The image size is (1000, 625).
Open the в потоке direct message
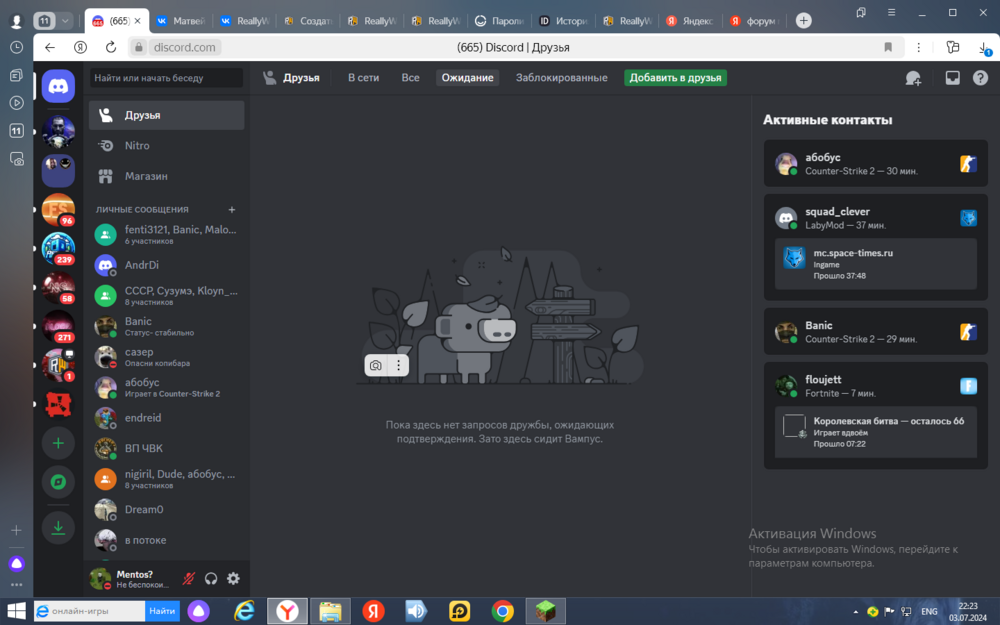pyautogui.click(x=166, y=540)
